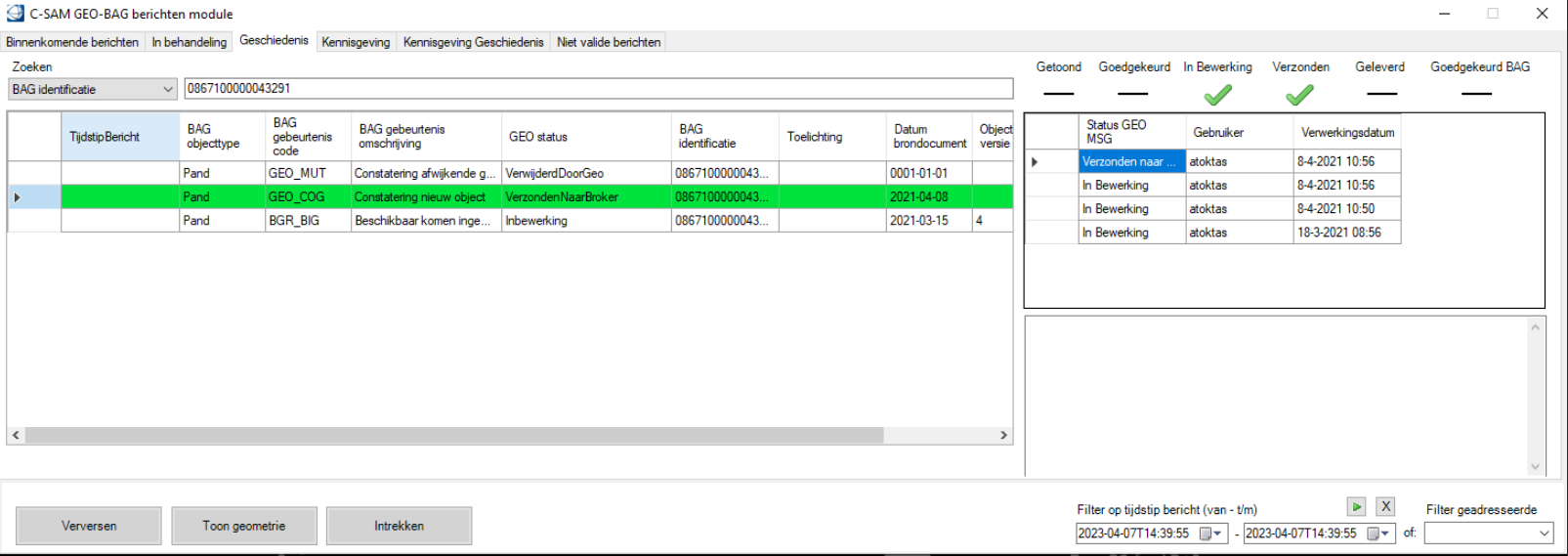Click the Verversen button

click(89, 526)
